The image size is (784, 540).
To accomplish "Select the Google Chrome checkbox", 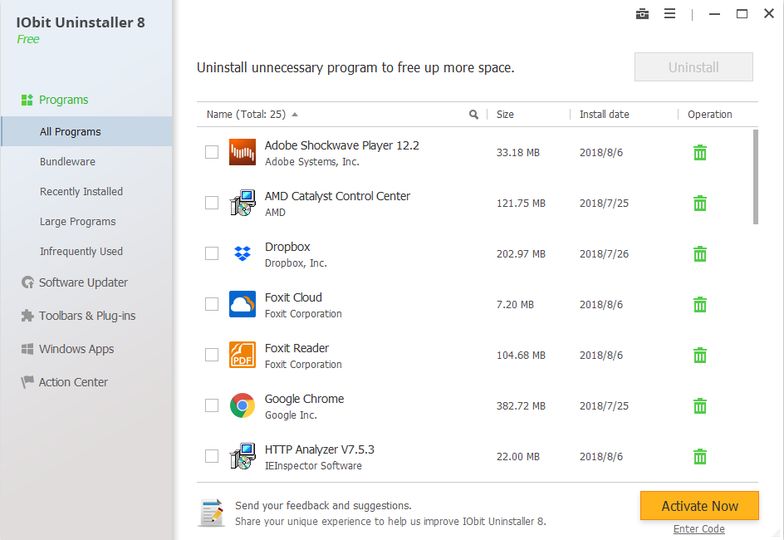I will [212, 406].
